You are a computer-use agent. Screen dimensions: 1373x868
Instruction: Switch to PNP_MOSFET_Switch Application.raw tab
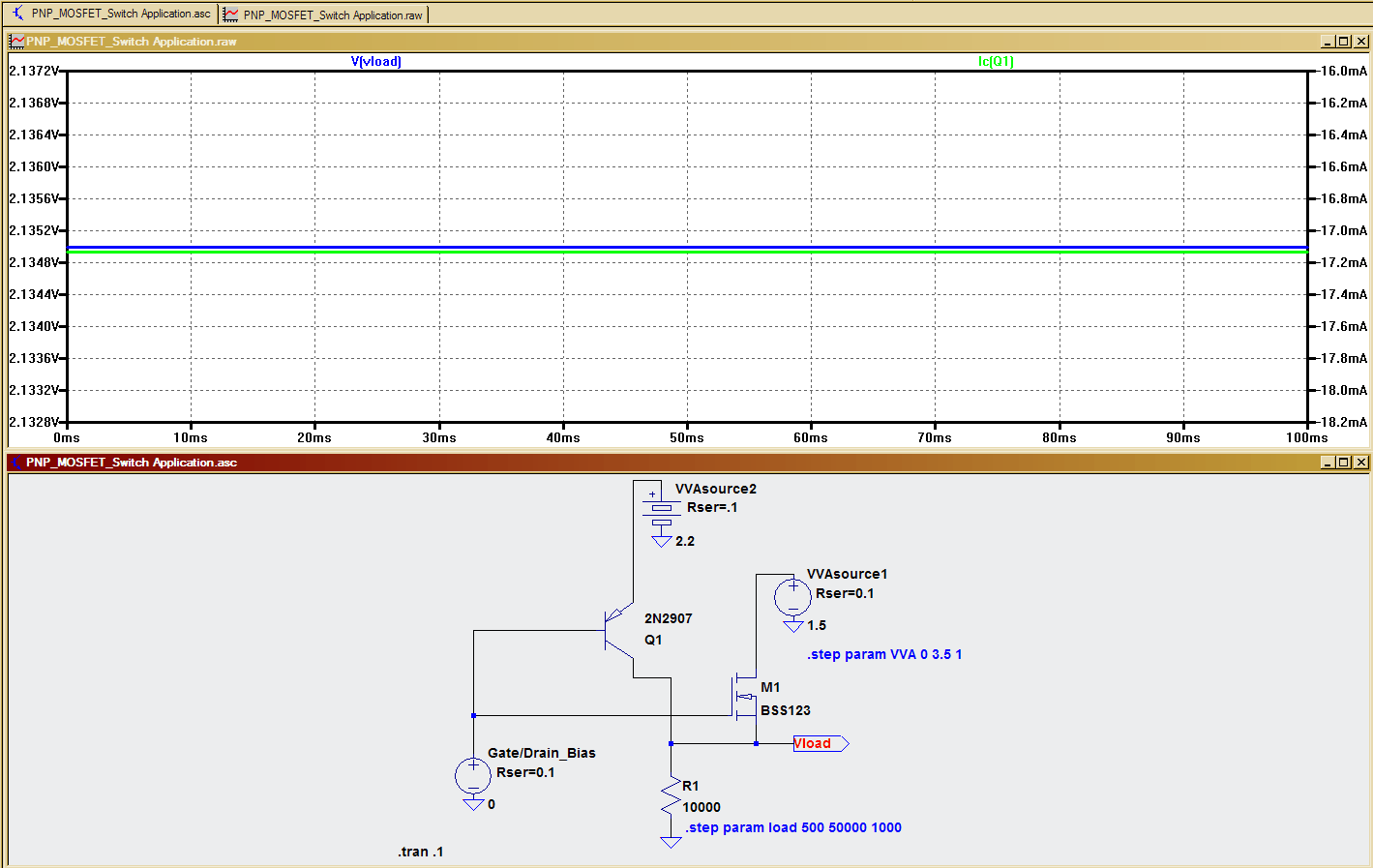(323, 15)
